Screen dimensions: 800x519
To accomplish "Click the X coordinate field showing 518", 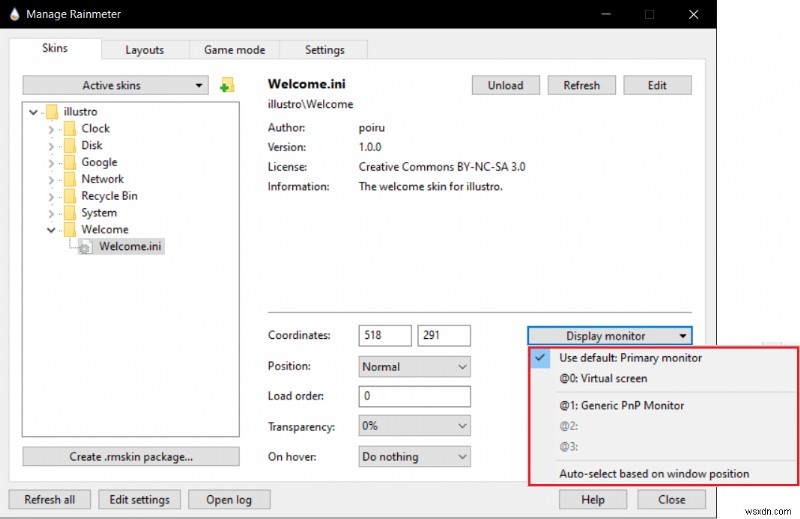I will pyautogui.click(x=385, y=335).
